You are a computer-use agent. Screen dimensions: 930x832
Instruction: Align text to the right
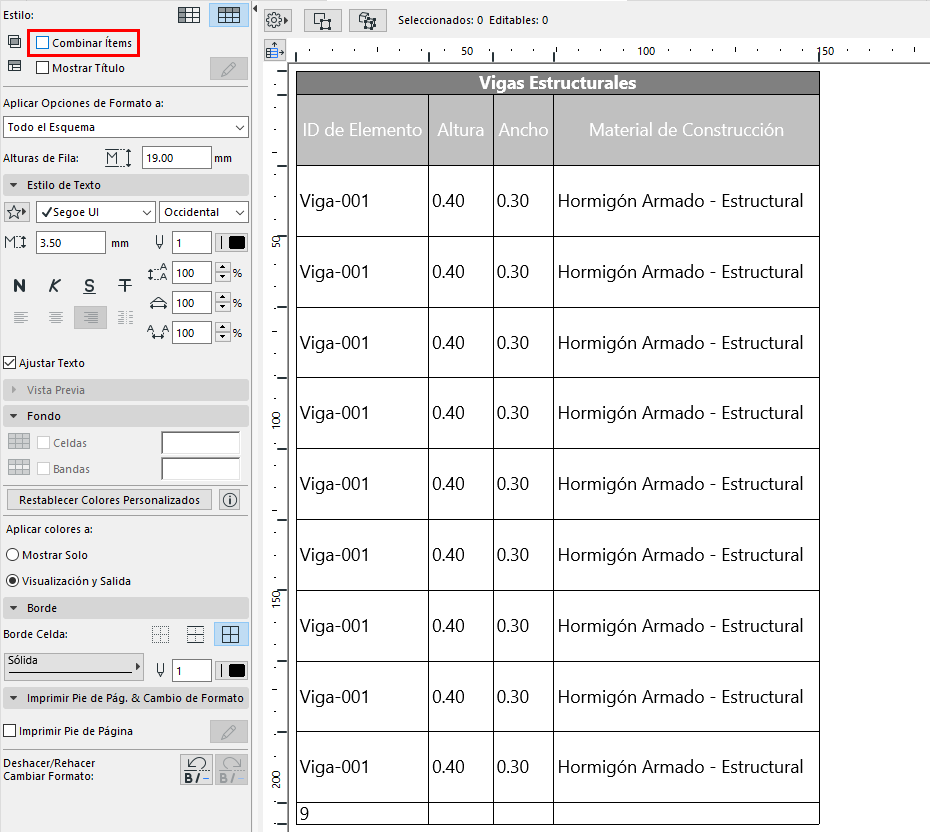[x=90, y=318]
